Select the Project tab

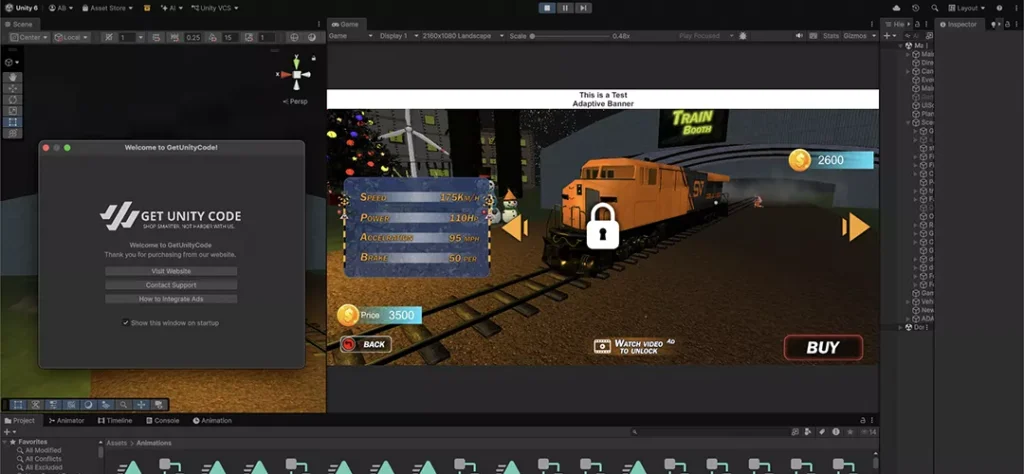(x=20, y=420)
